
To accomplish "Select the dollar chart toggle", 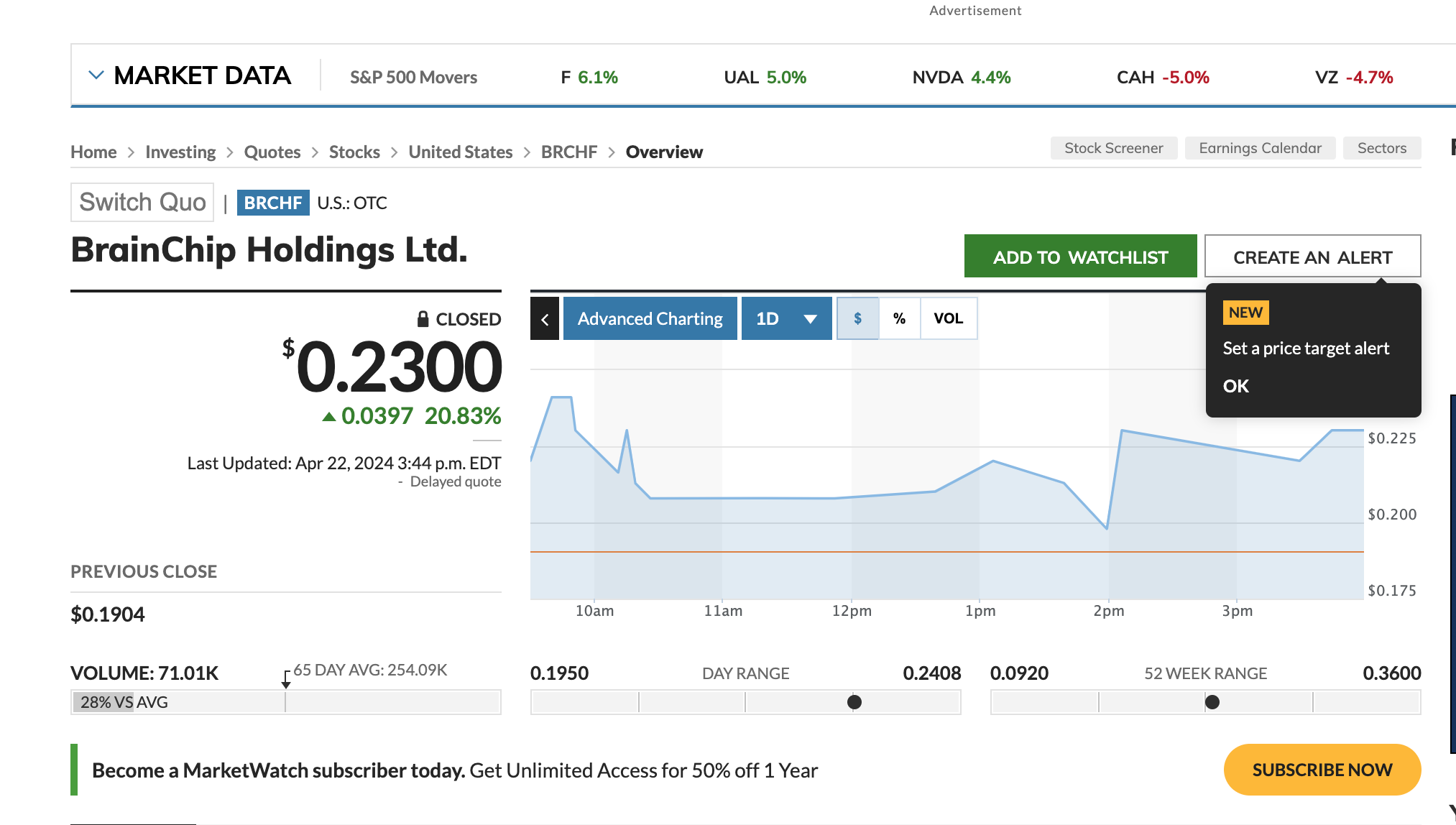I will pos(857,318).
